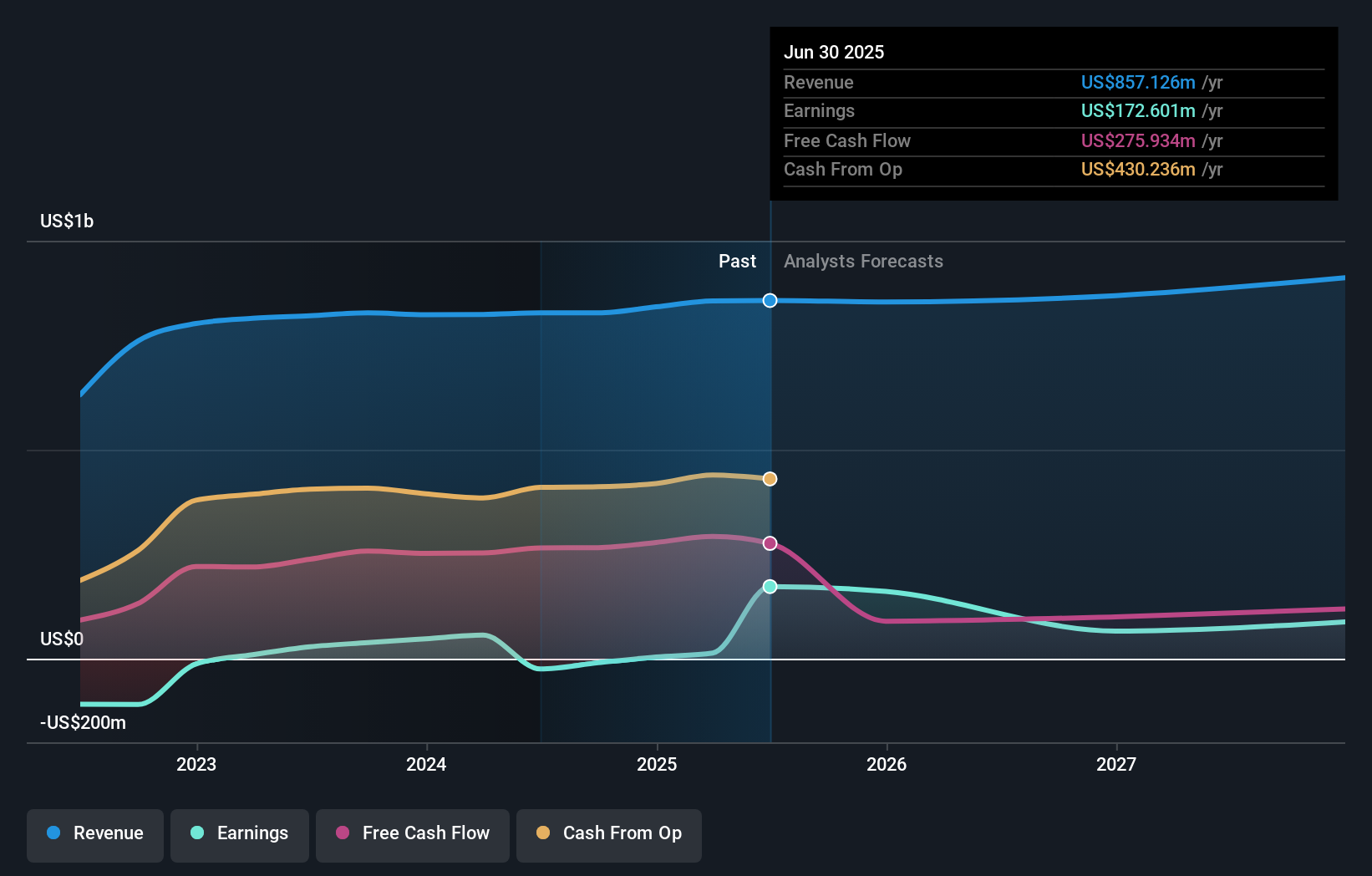Click the pink Free Cash Flow legend dot

343,833
